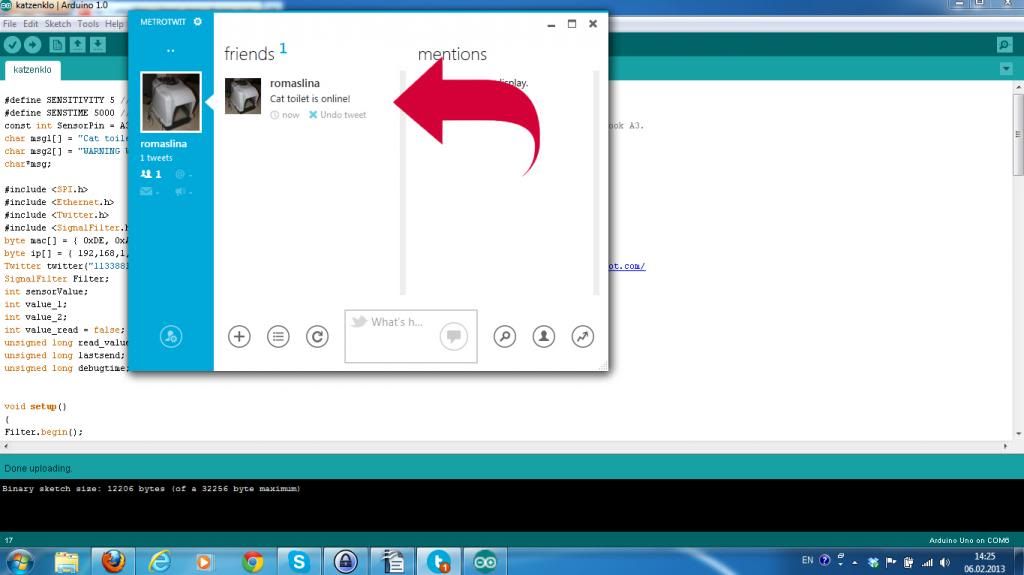This screenshot has height=575, width=1024.
Task: Click the EN language indicator
Action: pos(807,561)
